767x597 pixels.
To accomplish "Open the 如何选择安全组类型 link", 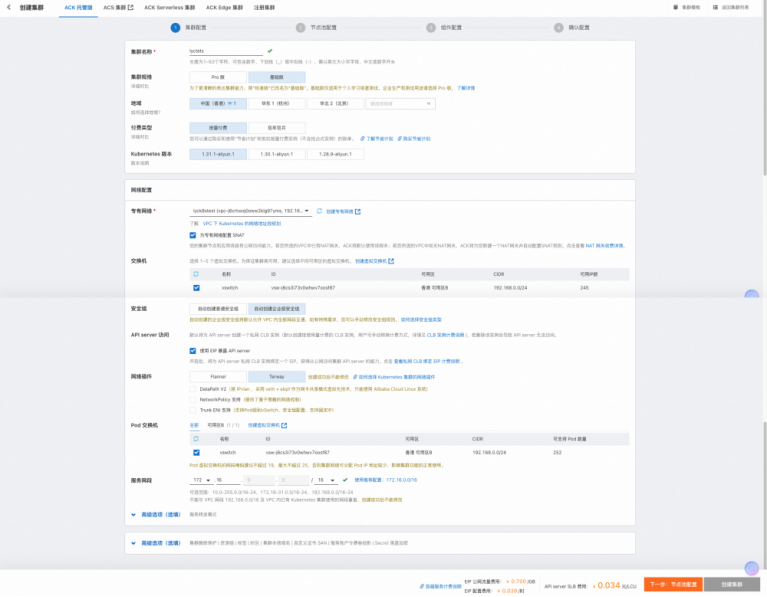I will click(x=421, y=320).
